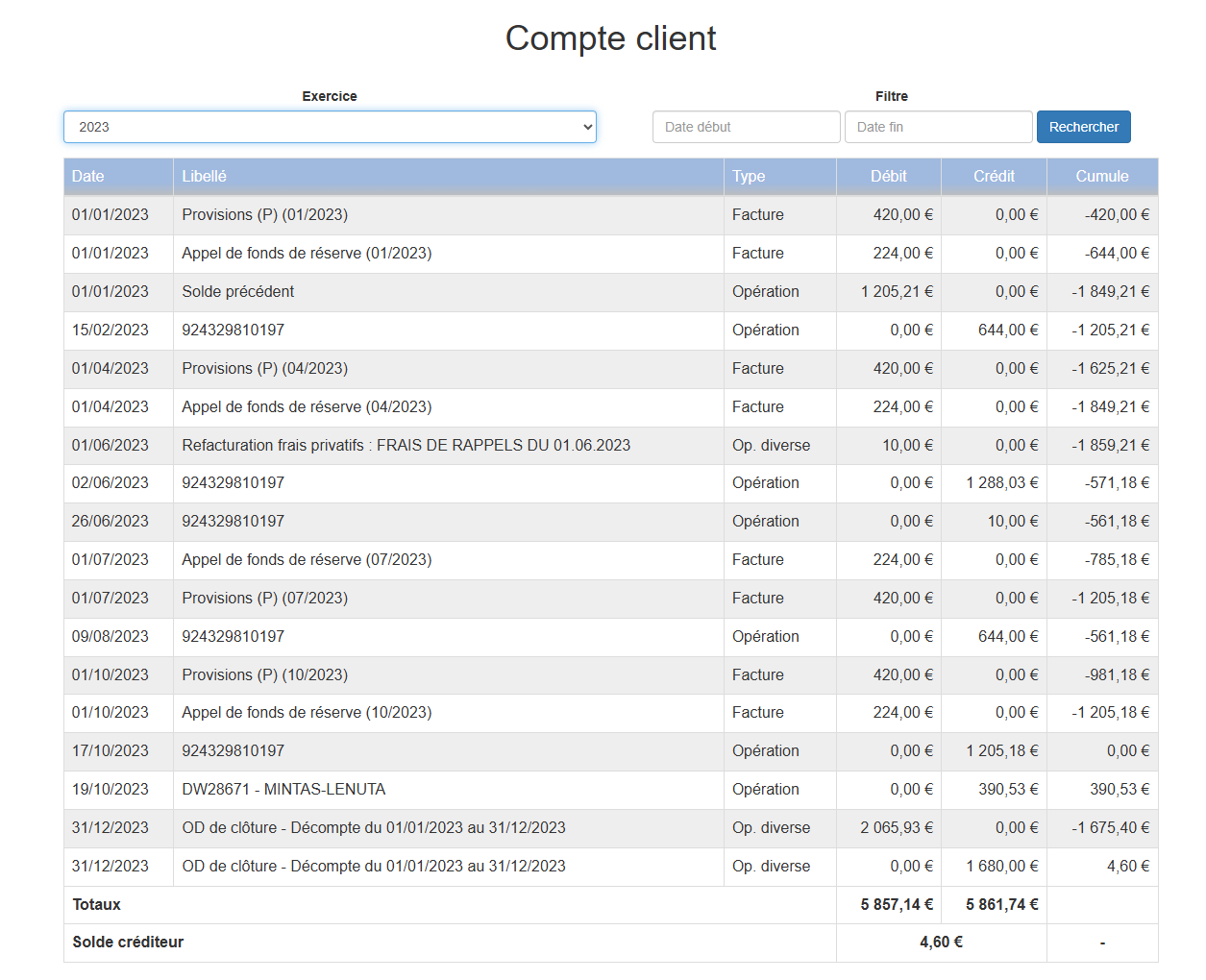Viewport: 1206px width, 980px height.
Task: Click the Débit column header
Action: pyautogui.click(x=888, y=176)
